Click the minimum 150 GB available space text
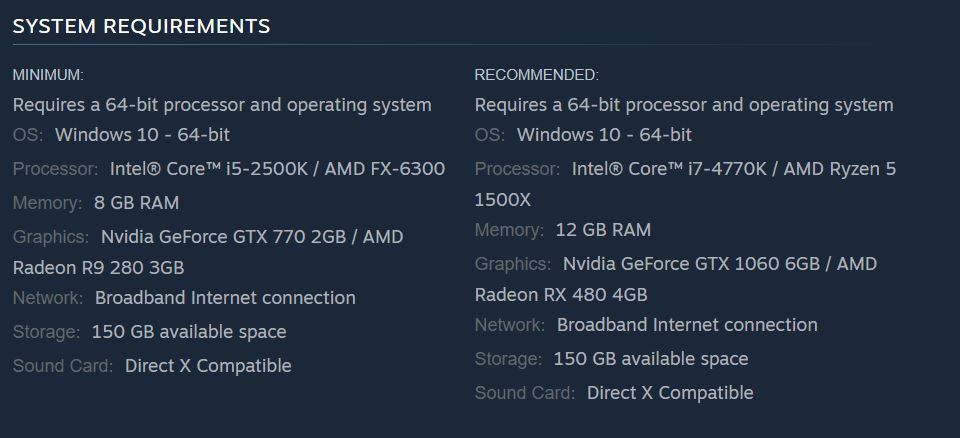Image resolution: width=960 pixels, height=438 pixels. click(189, 332)
